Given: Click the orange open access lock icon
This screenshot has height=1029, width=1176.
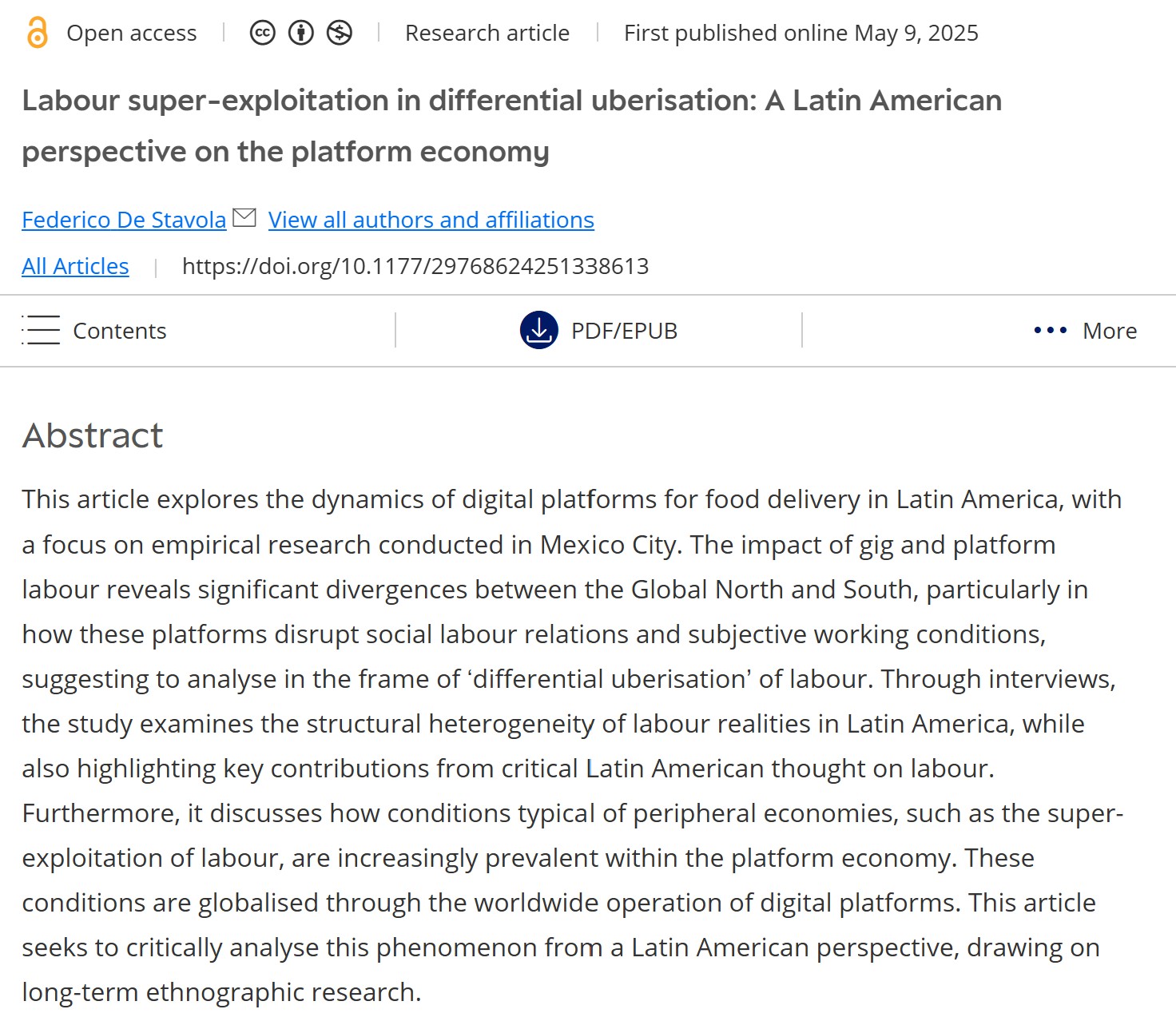Looking at the screenshot, I should [x=37, y=33].
